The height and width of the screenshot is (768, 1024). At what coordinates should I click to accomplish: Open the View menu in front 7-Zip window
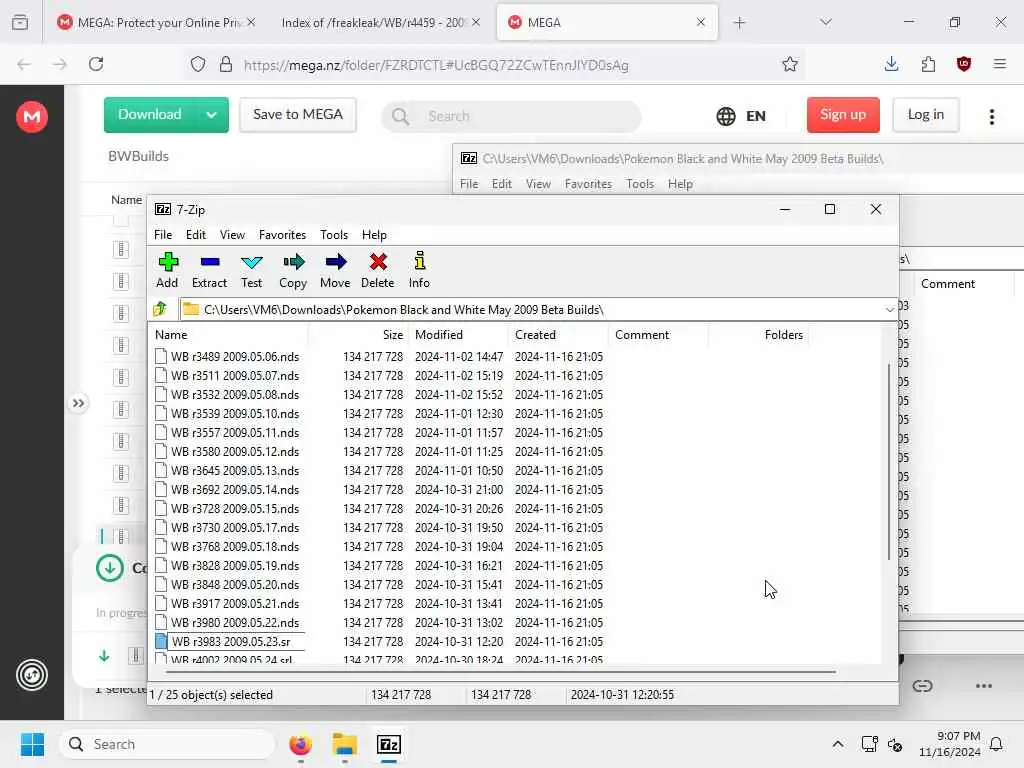tap(232, 234)
